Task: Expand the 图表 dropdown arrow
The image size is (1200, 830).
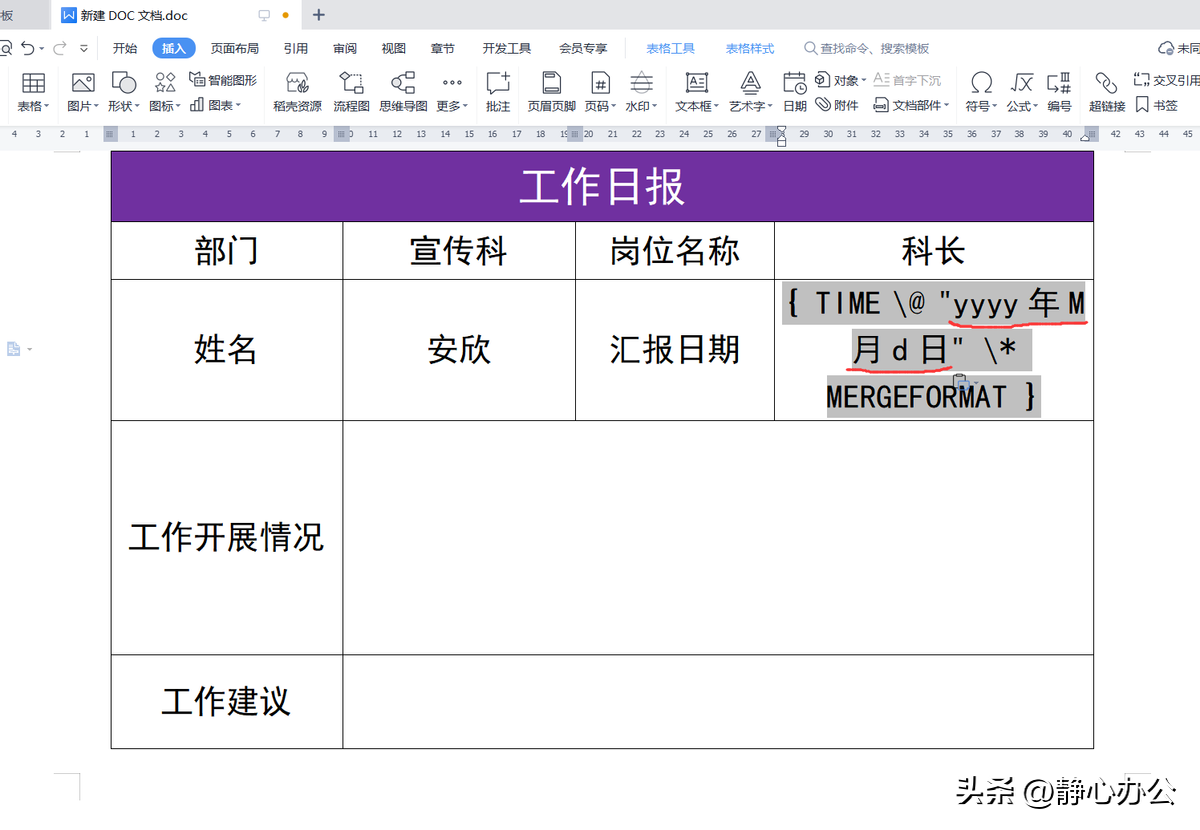Action: click(238, 105)
